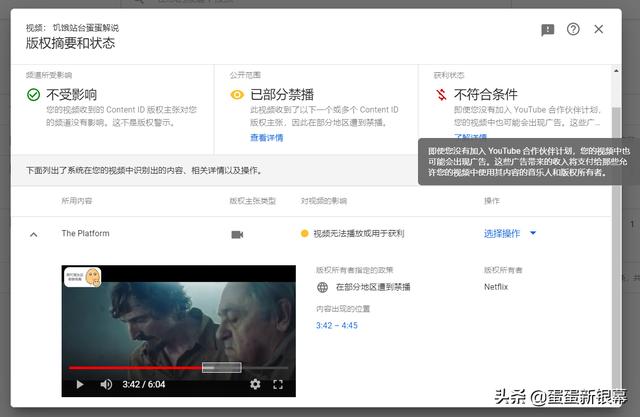Click the The Platform content title
Image resolution: width=640 pixels, height=417 pixels.
click(x=85, y=233)
